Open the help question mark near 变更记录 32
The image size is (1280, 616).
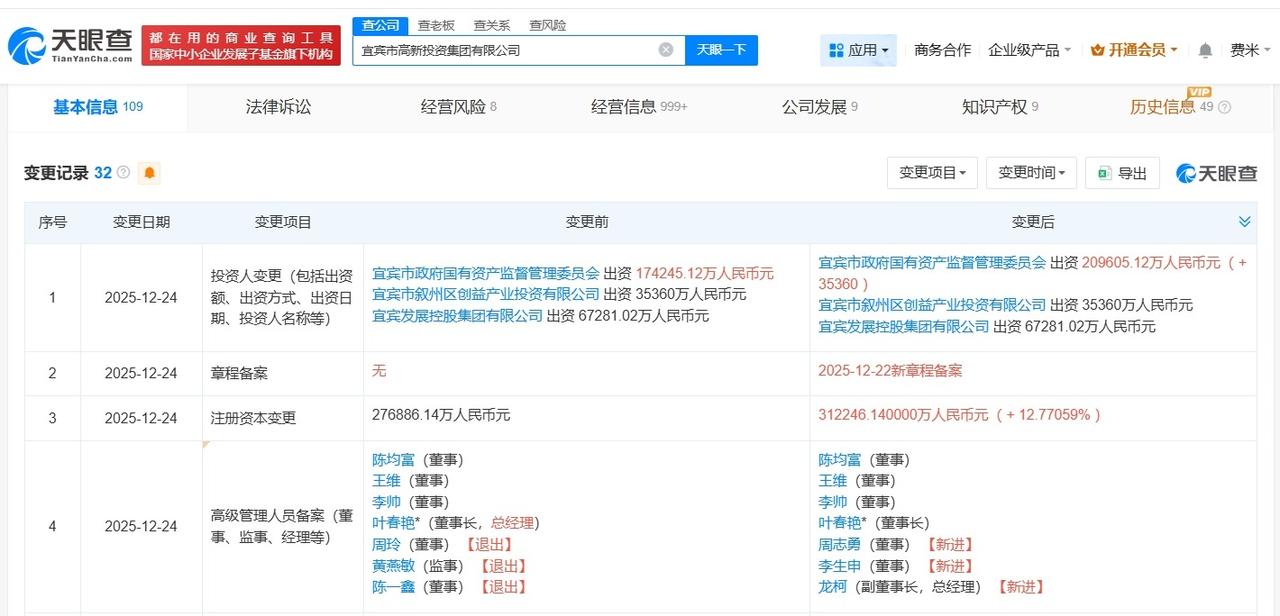tap(123, 172)
